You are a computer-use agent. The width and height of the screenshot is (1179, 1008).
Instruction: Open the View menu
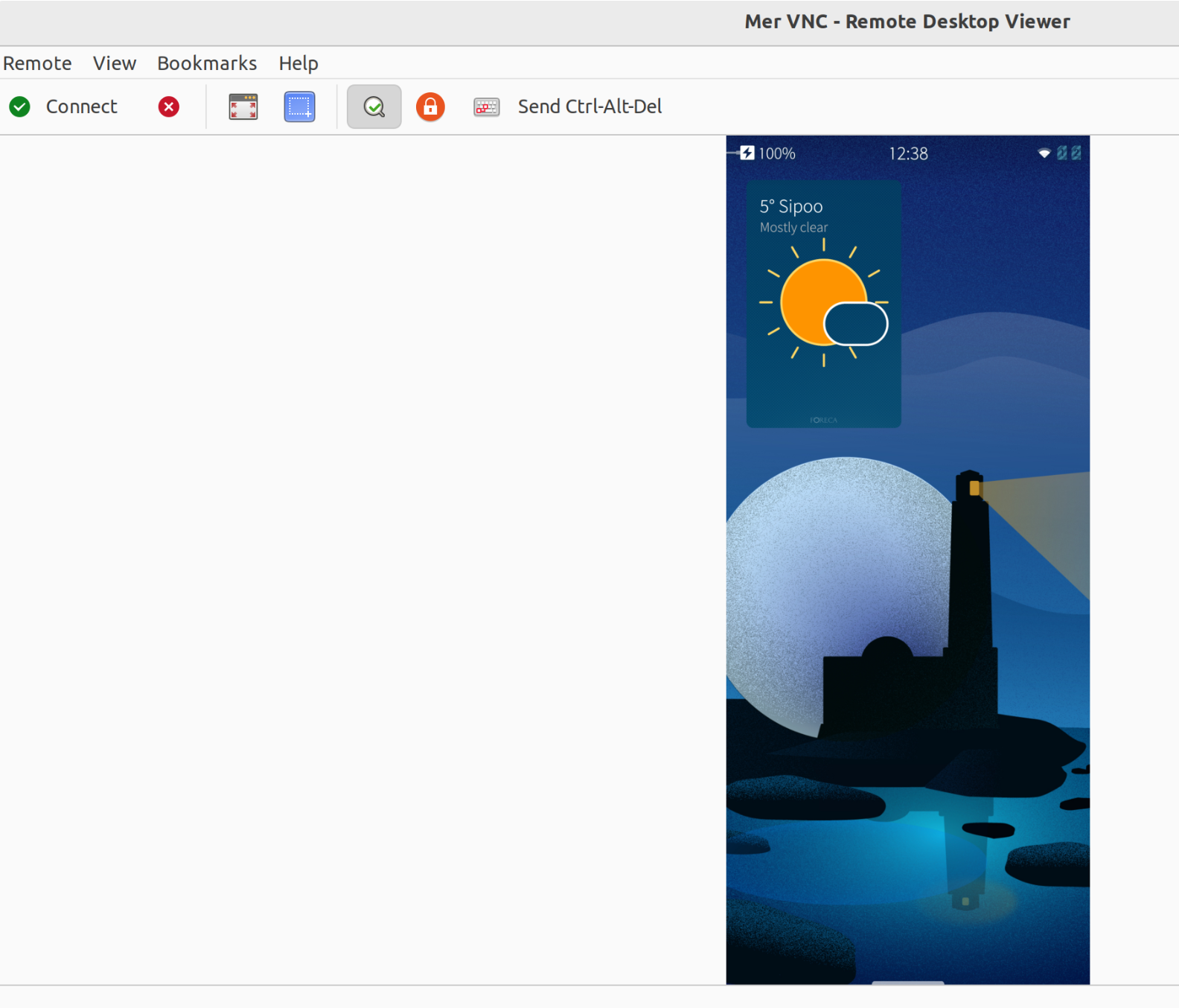[115, 63]
